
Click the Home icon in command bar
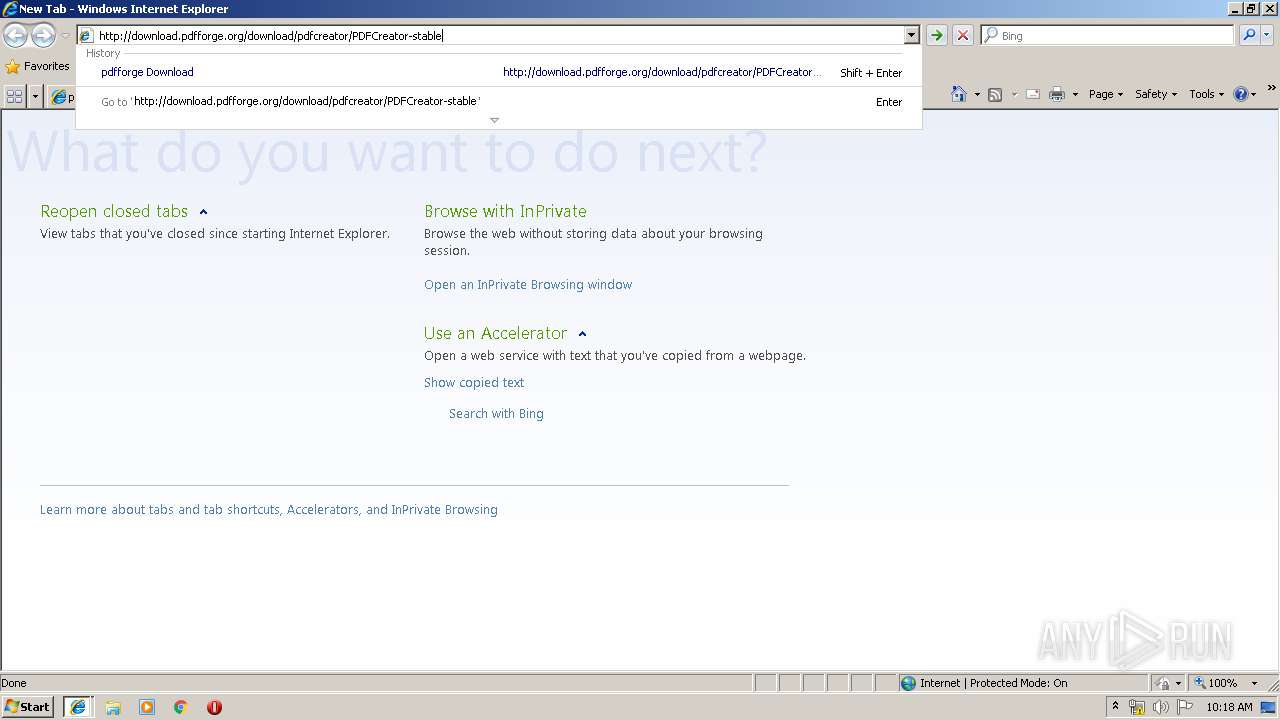958,94
